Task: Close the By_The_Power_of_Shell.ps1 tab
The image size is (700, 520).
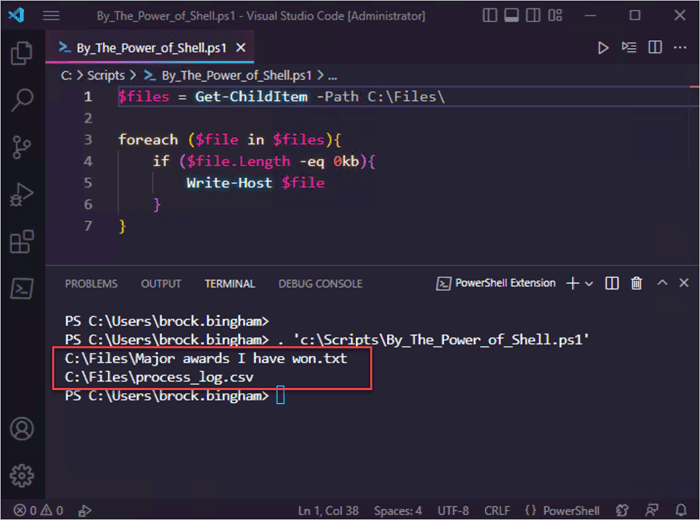Action: (x=241, y=47)
